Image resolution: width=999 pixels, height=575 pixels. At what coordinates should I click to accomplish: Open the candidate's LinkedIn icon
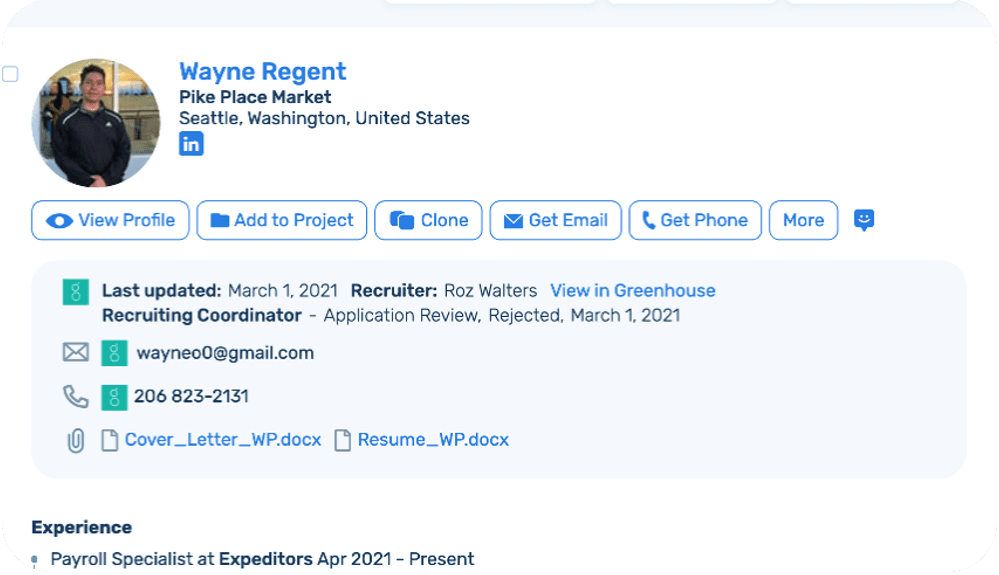point(191,144)
